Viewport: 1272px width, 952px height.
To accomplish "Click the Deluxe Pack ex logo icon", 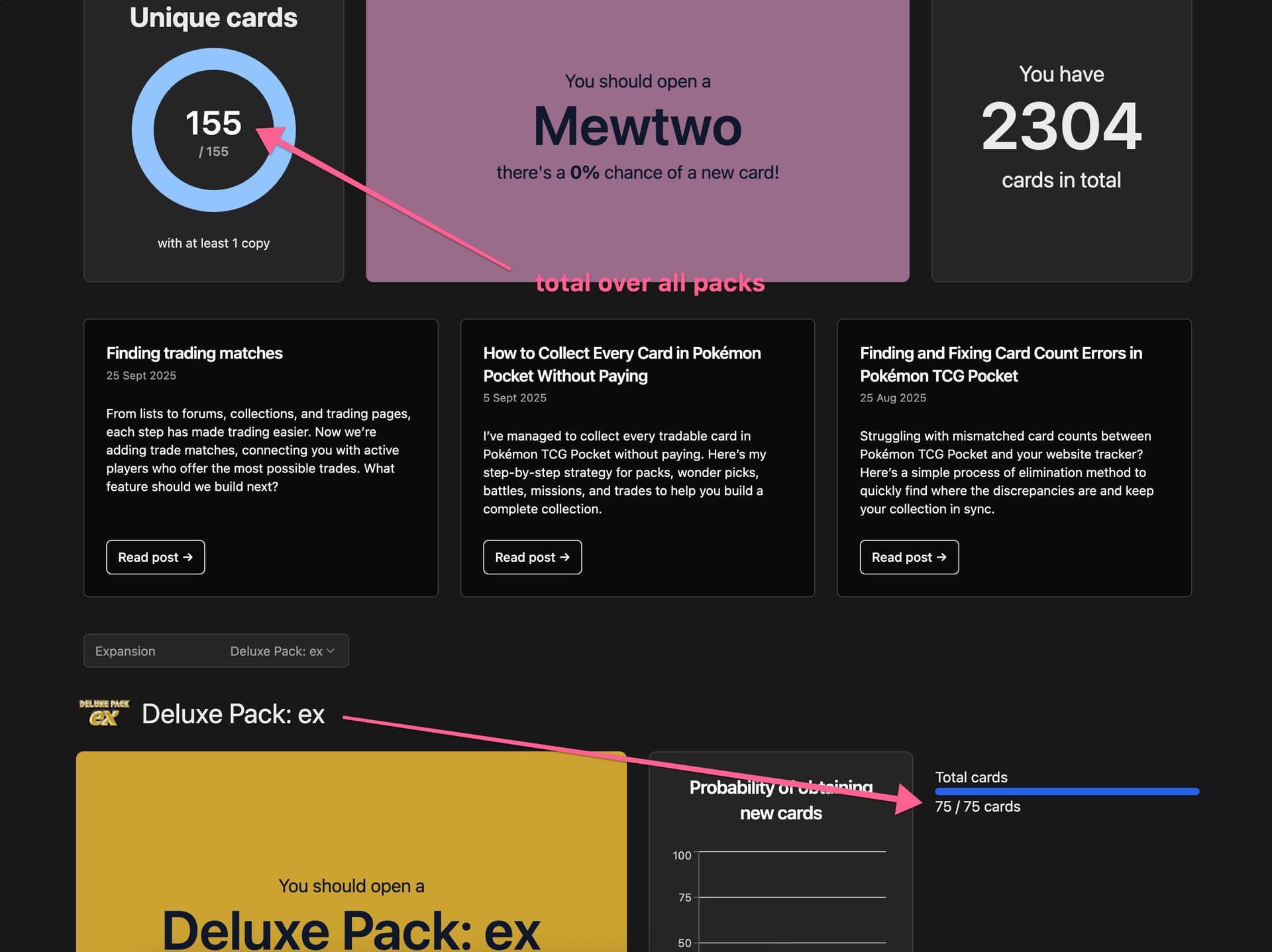I will point(104,713).
